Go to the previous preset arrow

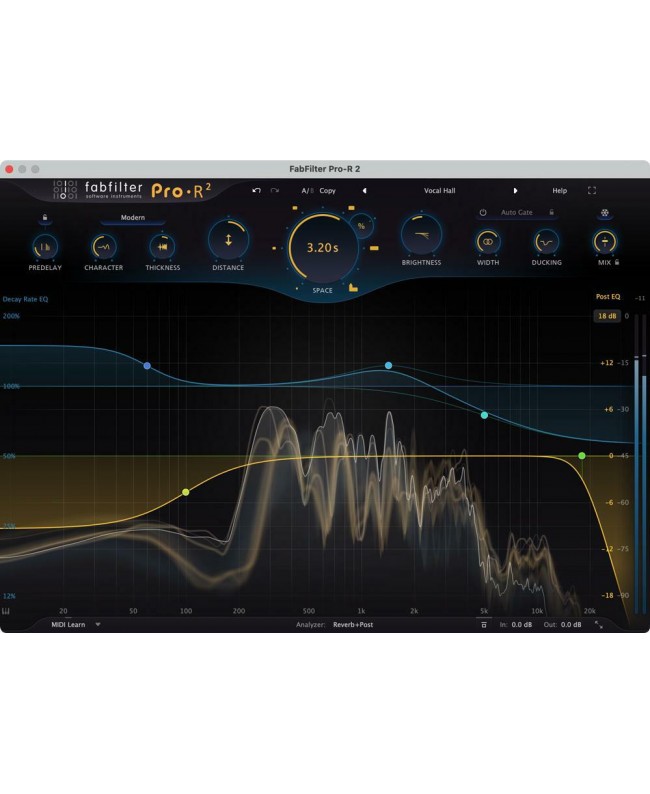[364, 190]
